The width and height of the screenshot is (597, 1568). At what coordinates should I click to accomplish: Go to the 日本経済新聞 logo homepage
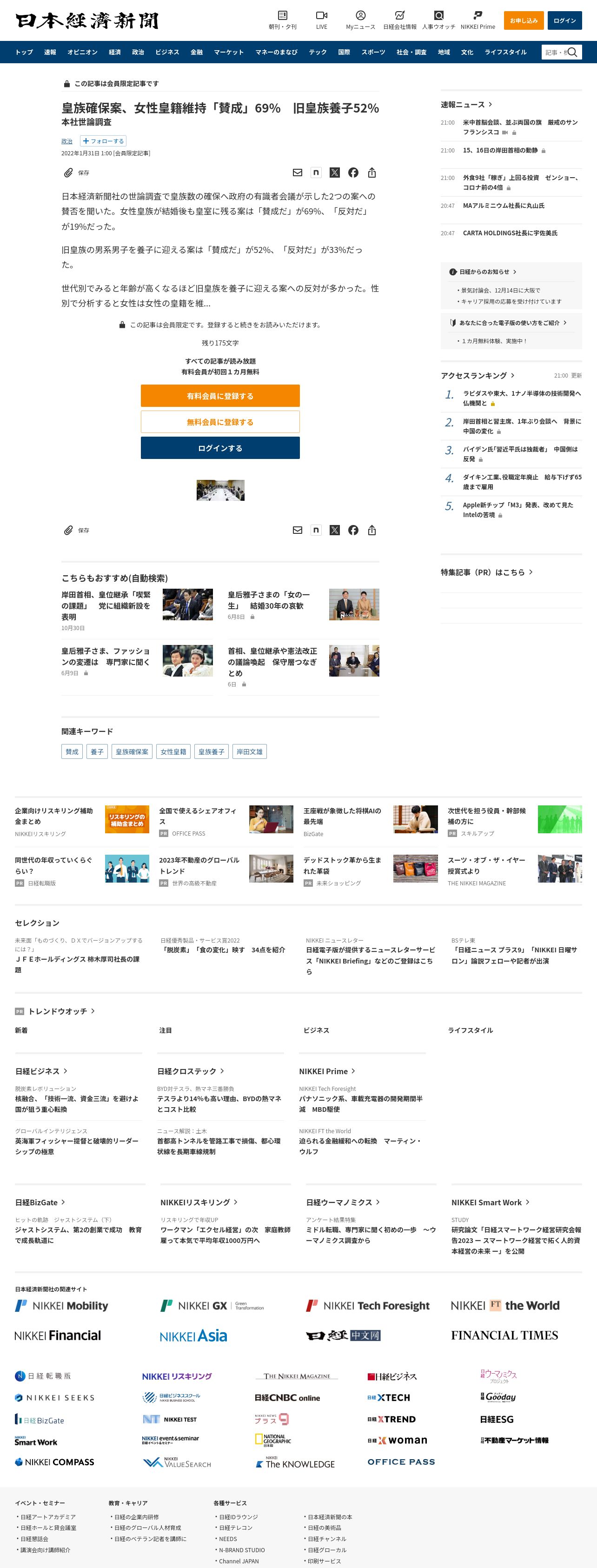[87, 20]
